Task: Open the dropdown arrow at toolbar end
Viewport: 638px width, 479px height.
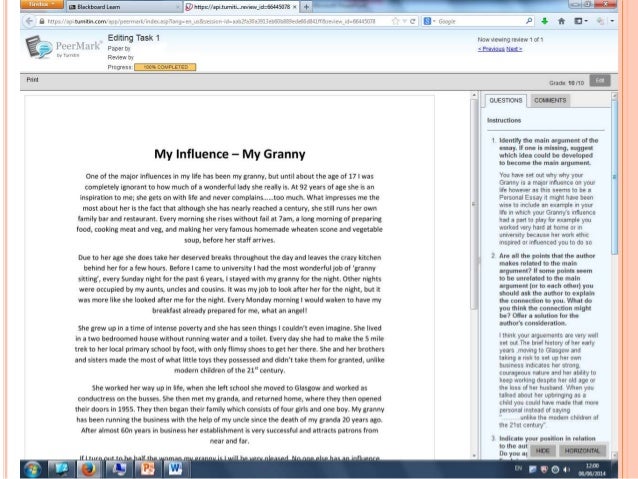Action: [x=612, y=21]
